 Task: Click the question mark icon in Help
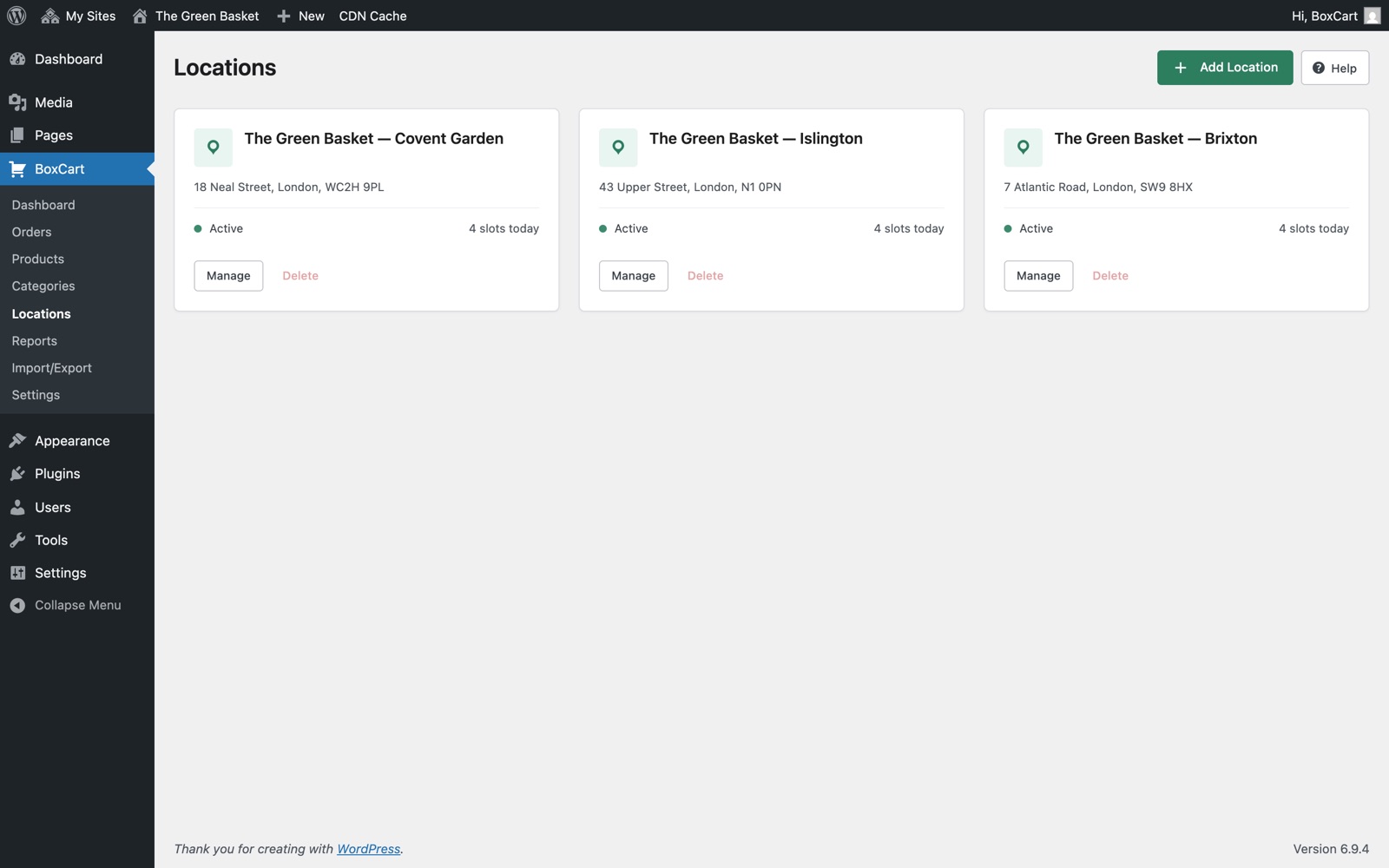1319,68
